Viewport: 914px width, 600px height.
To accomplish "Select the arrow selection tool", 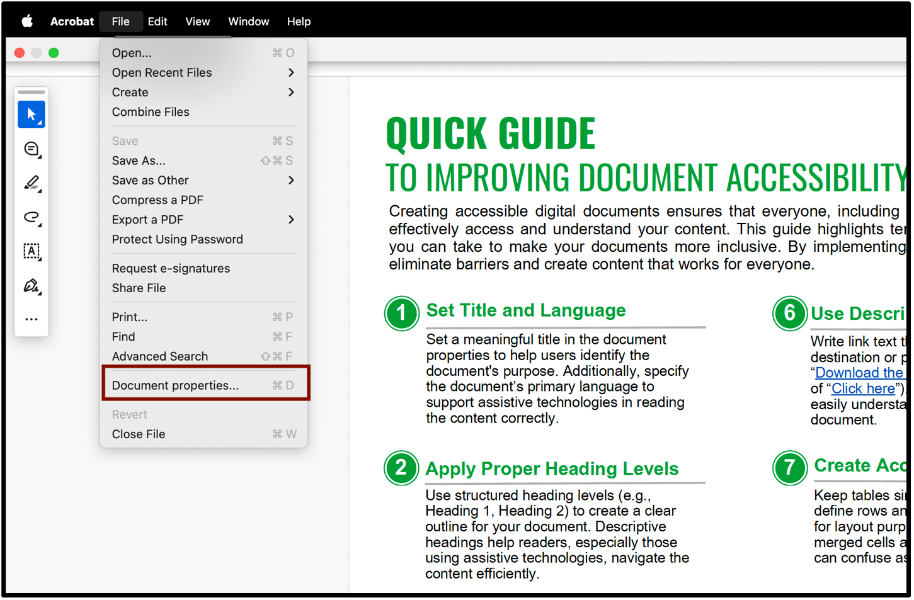I will (31, 114).
